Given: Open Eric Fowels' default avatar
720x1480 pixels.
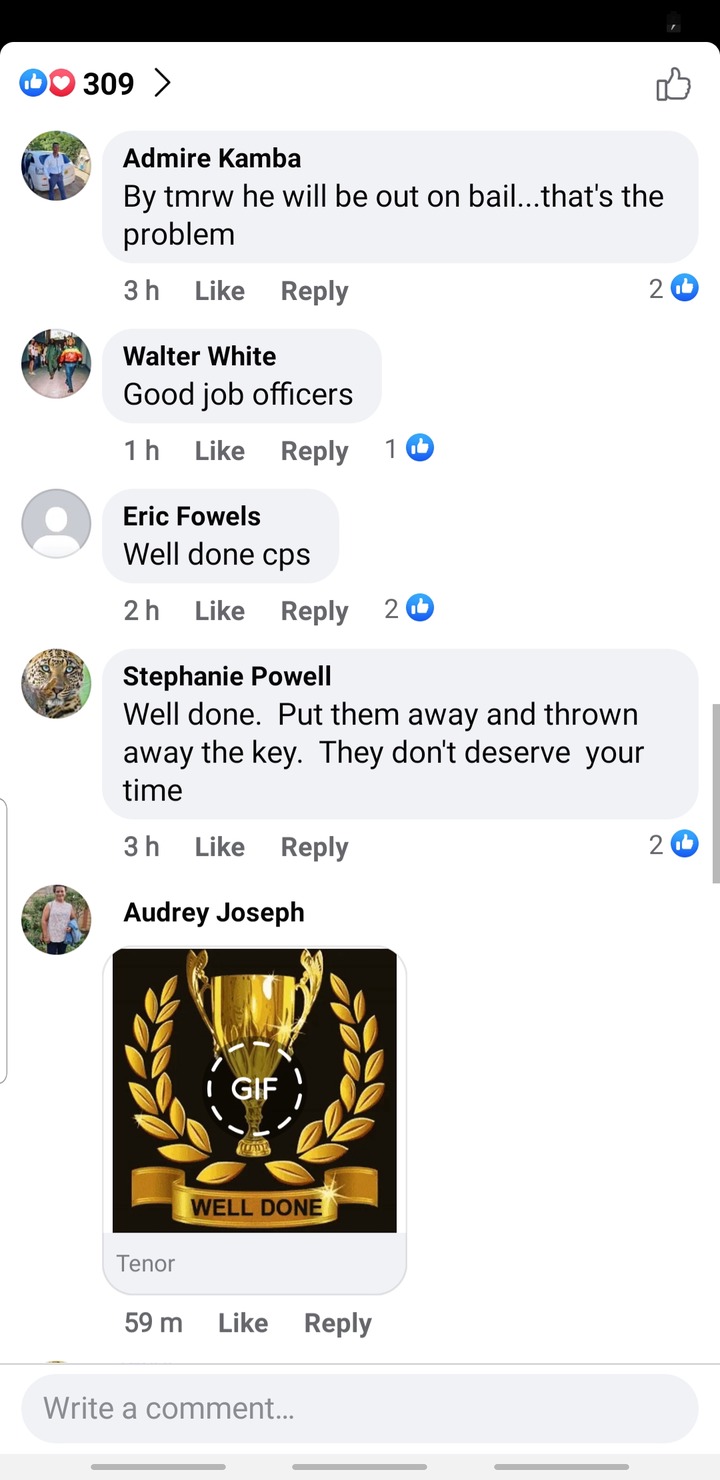Looking at the screenshot, I should pyautogui.click(x=56, y=524).
